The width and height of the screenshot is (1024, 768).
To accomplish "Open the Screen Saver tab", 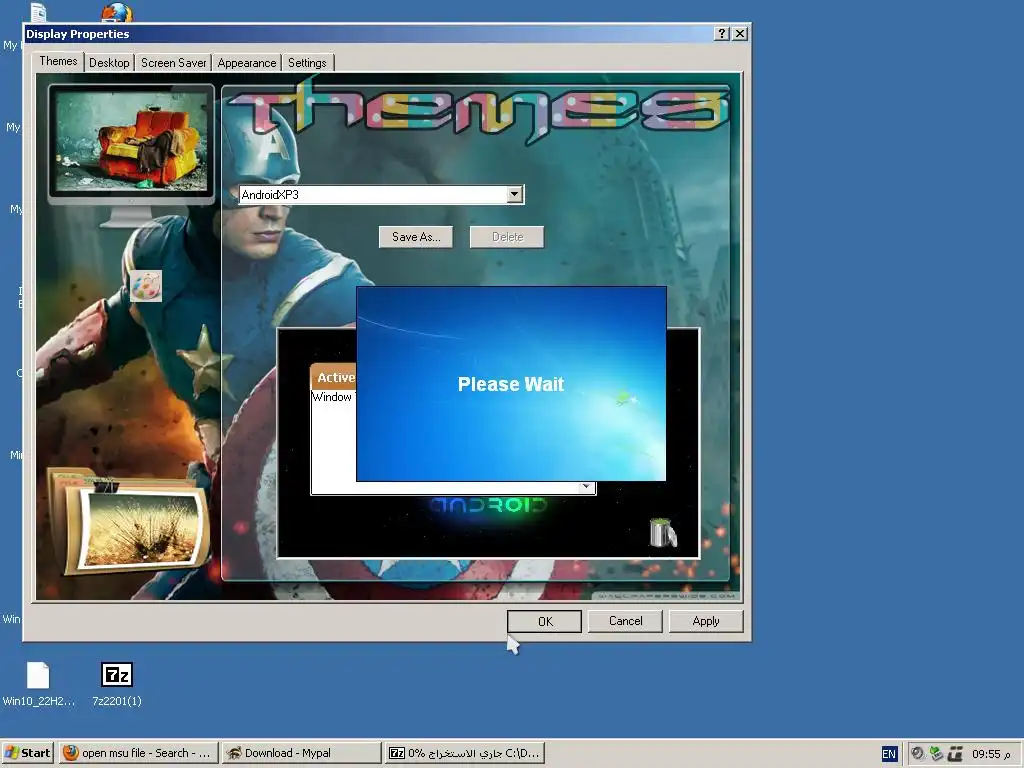I will 173,63.
